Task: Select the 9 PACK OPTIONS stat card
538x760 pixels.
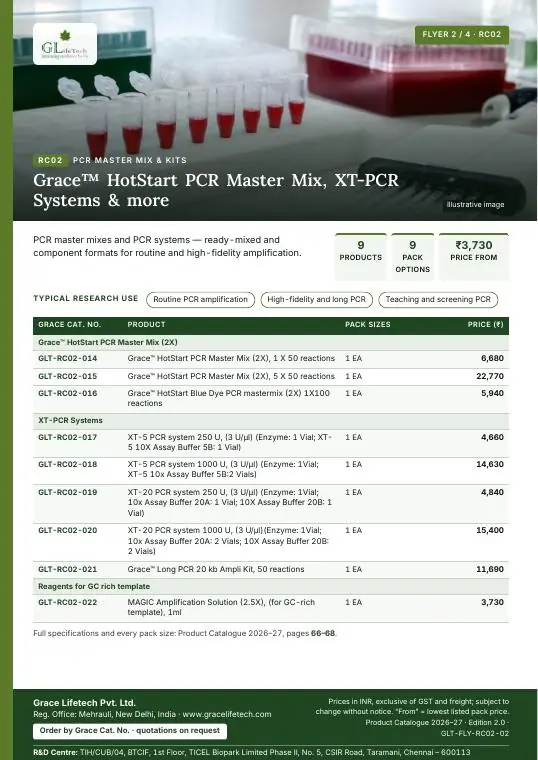Action: (412, 256)
